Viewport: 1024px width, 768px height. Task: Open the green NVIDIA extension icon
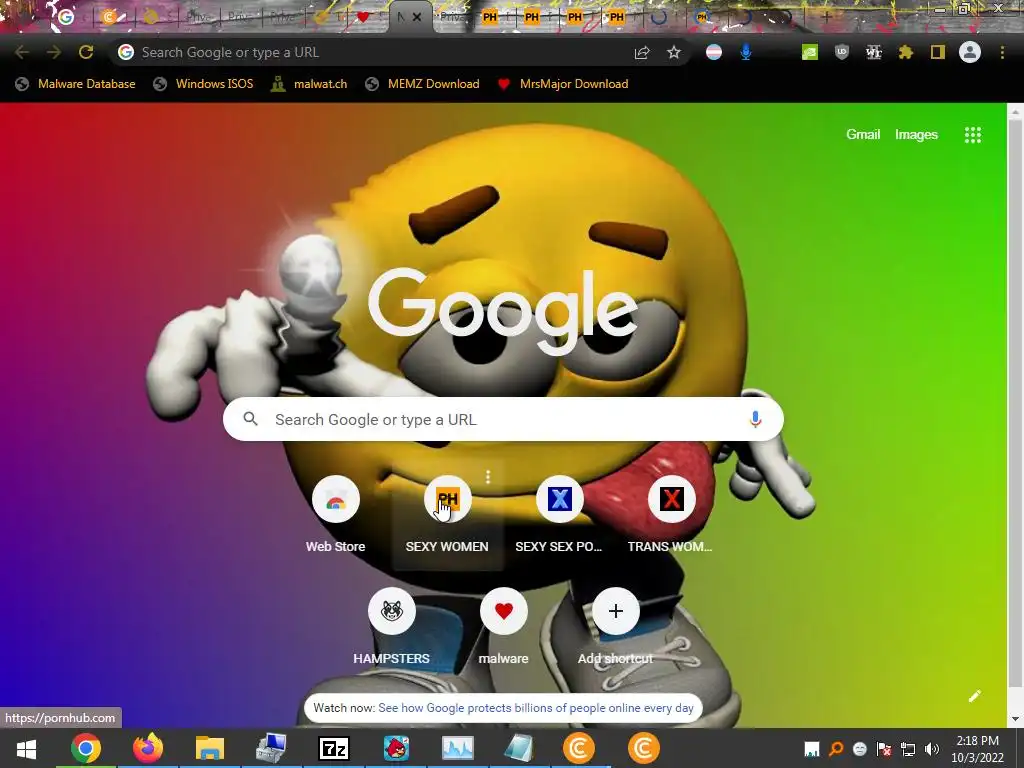click(810, 52)
